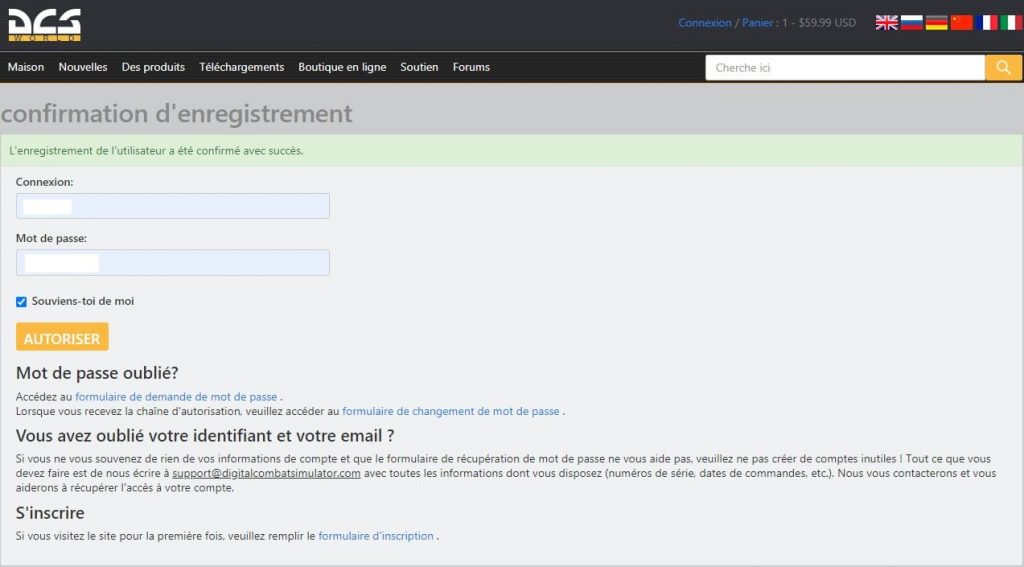Switch language to German flag
The image size is (1024, 567).
coord(936,23)
